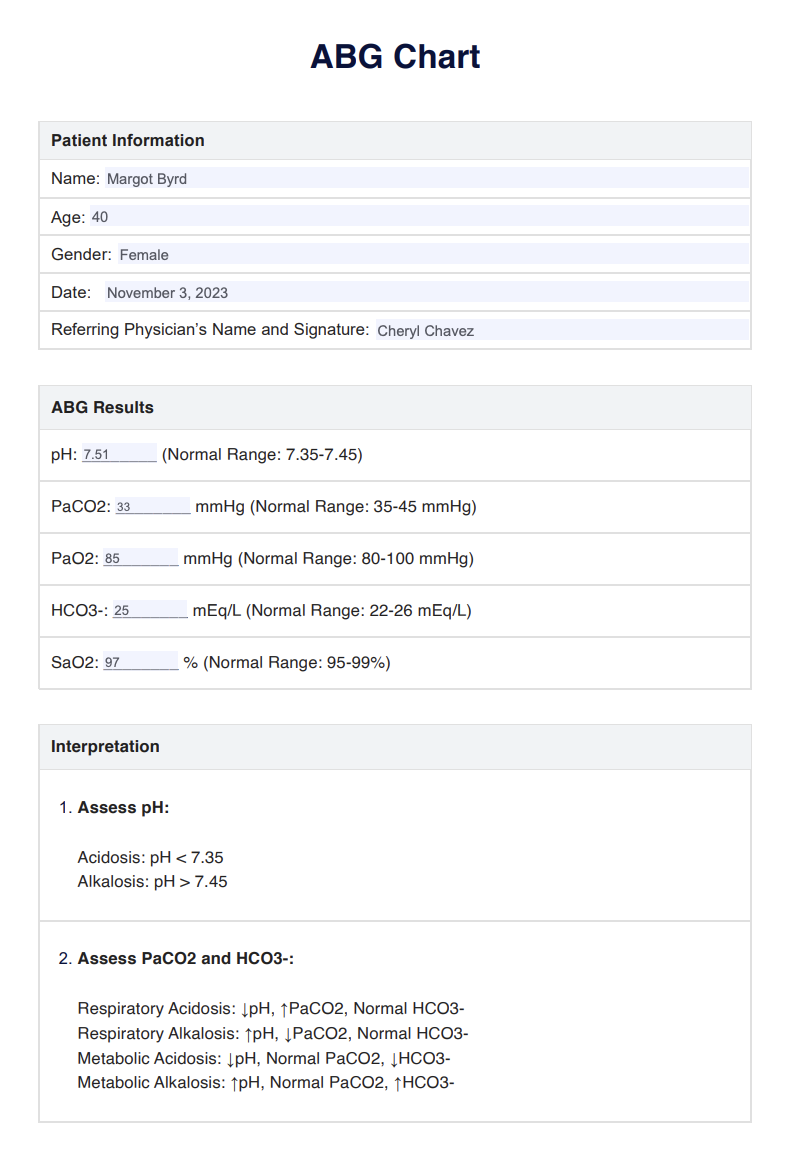Click the Date: label
Screen dimensions: 788x1164
[x=71, y=292]
